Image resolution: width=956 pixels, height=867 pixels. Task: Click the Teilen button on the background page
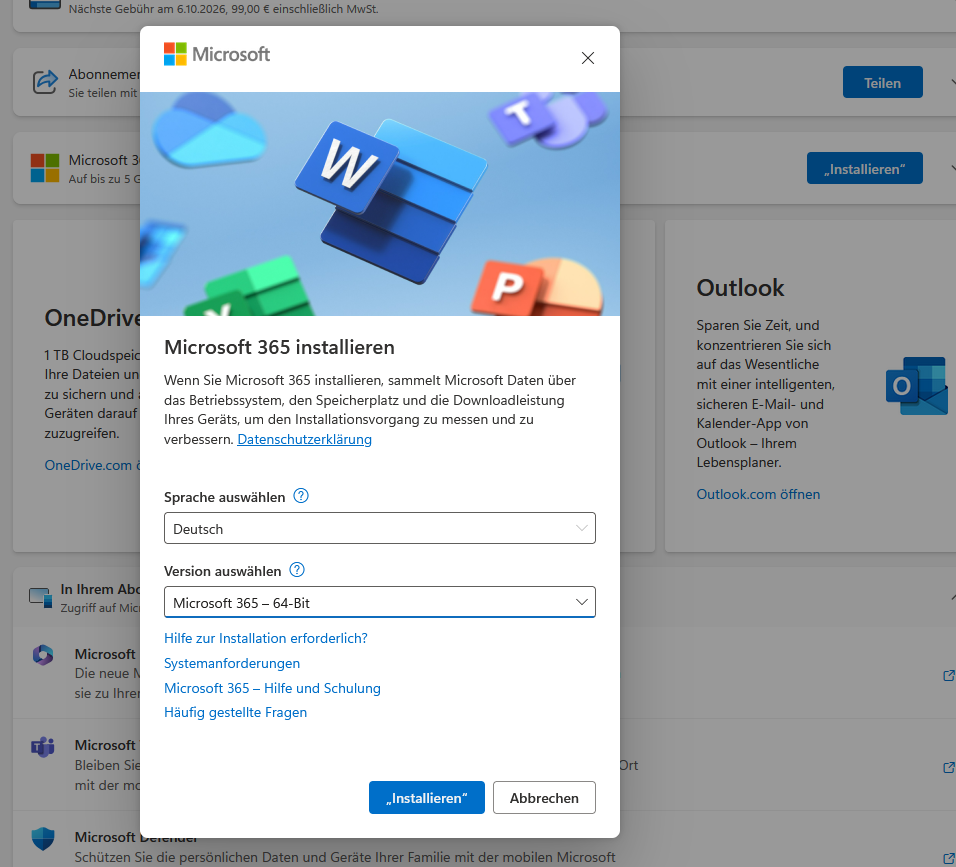[882, 82]
